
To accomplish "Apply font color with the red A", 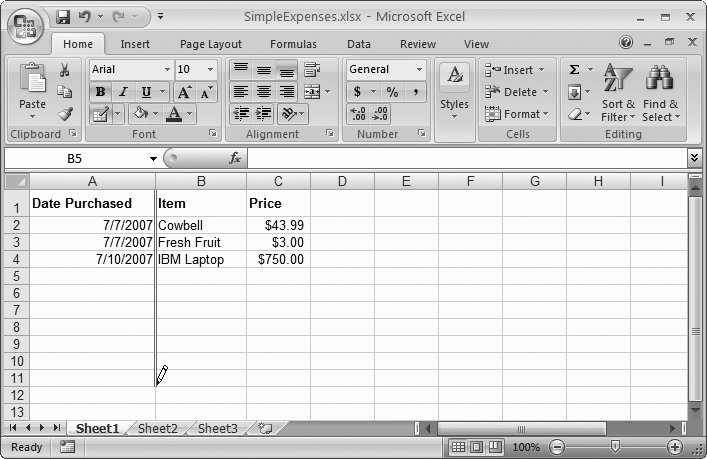I will [174, 114].
